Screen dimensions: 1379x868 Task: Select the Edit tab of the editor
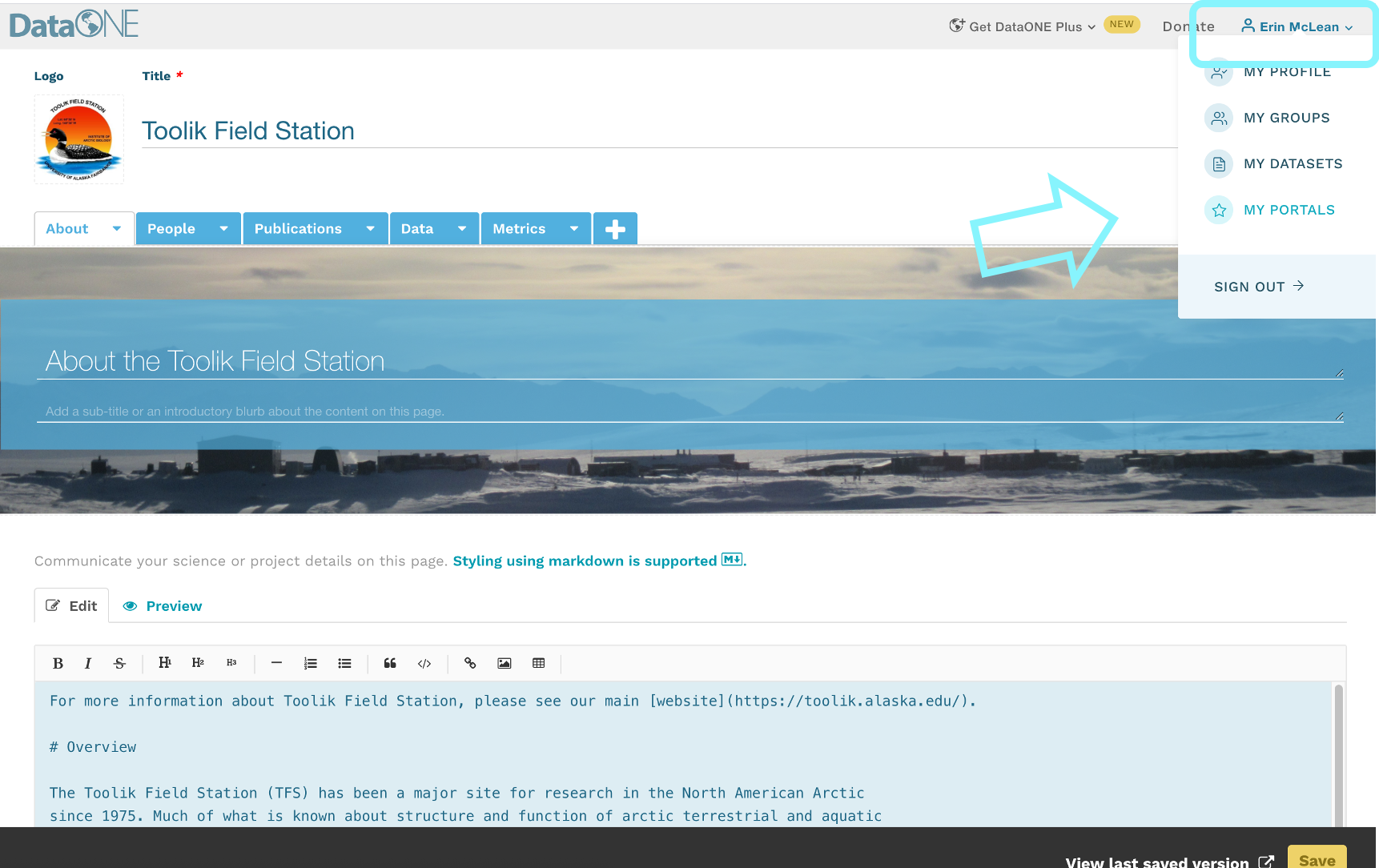[71, 606]
